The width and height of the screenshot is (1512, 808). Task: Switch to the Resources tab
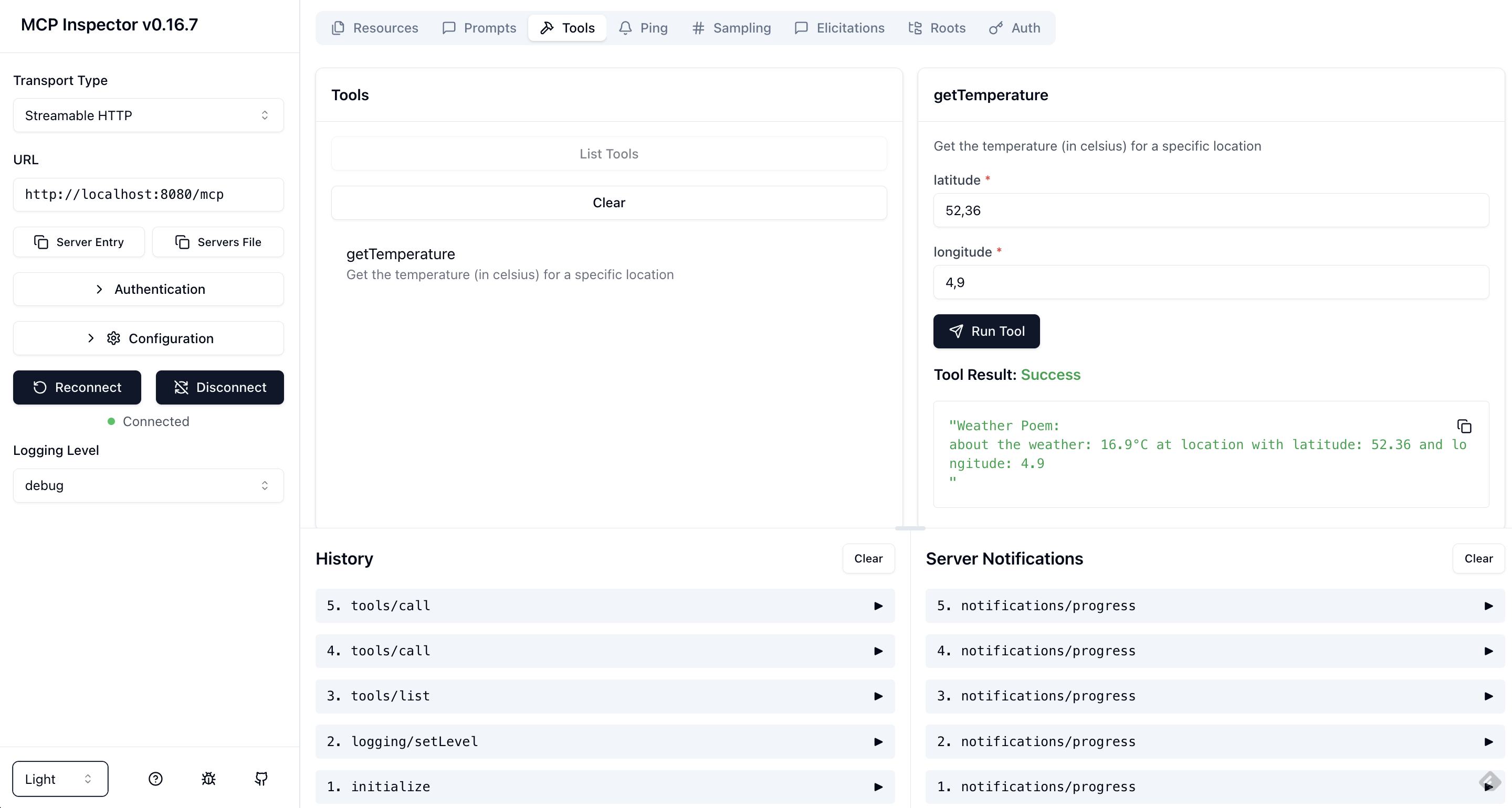375,28
